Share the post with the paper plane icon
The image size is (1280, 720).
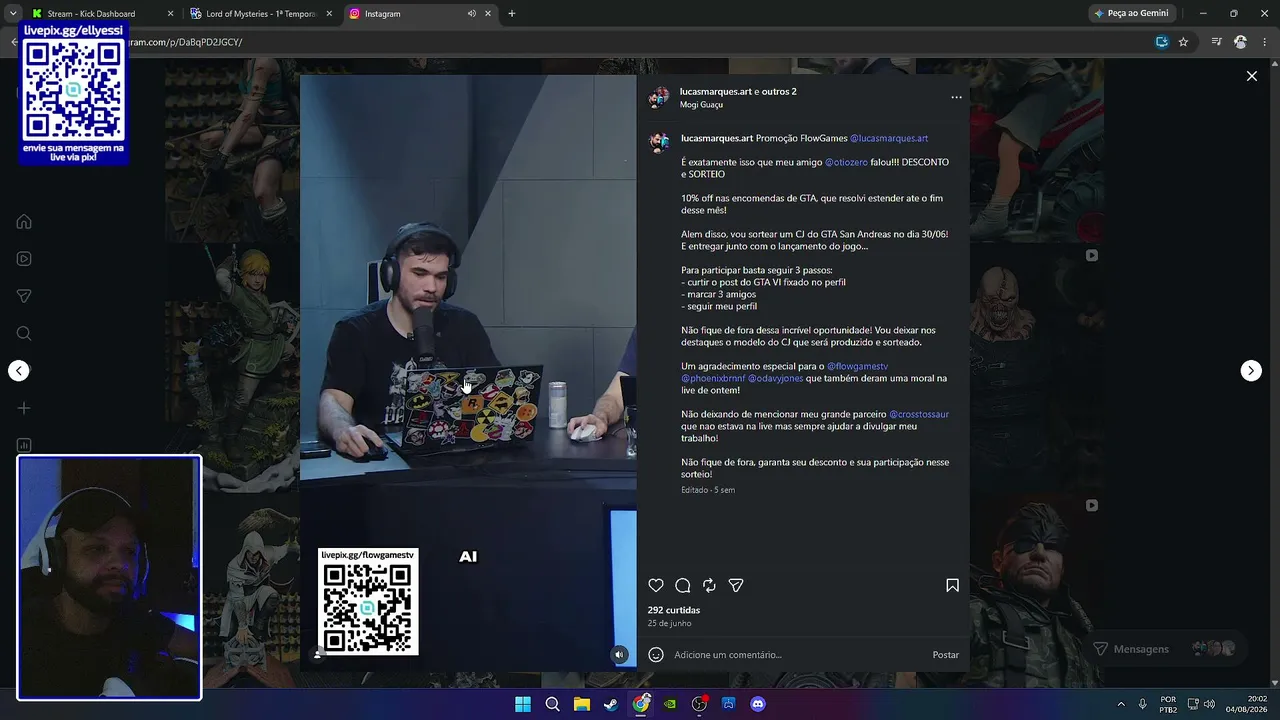click(736, 586)
